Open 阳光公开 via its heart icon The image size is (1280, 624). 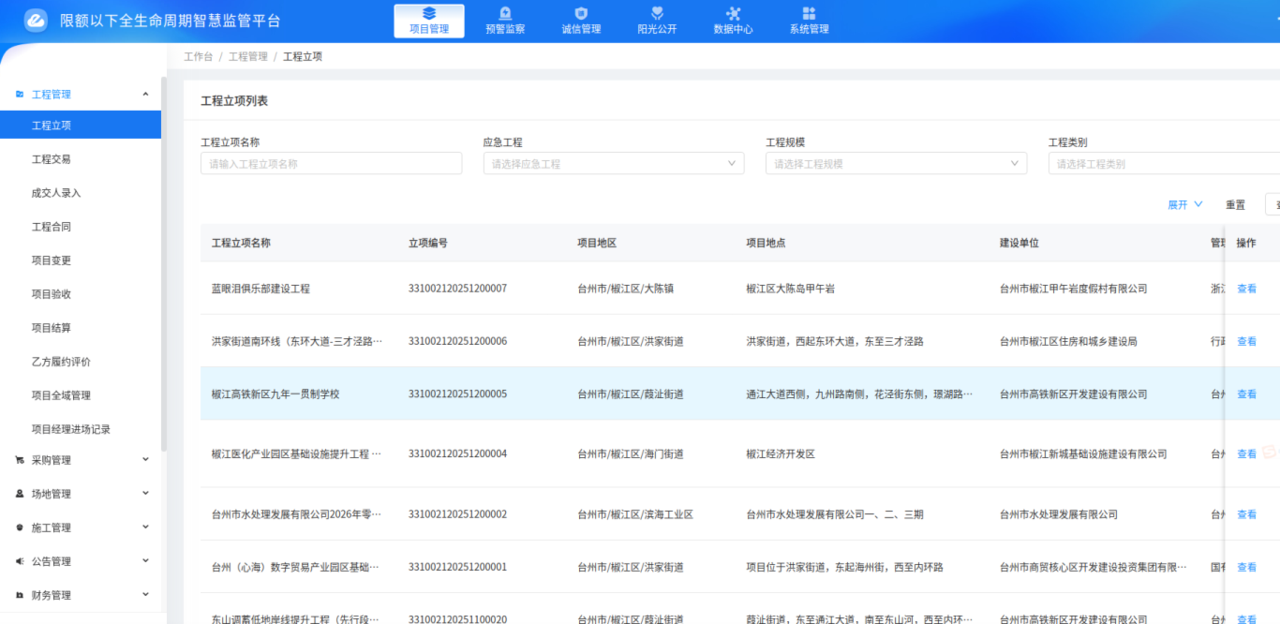(x=656, y=13)
